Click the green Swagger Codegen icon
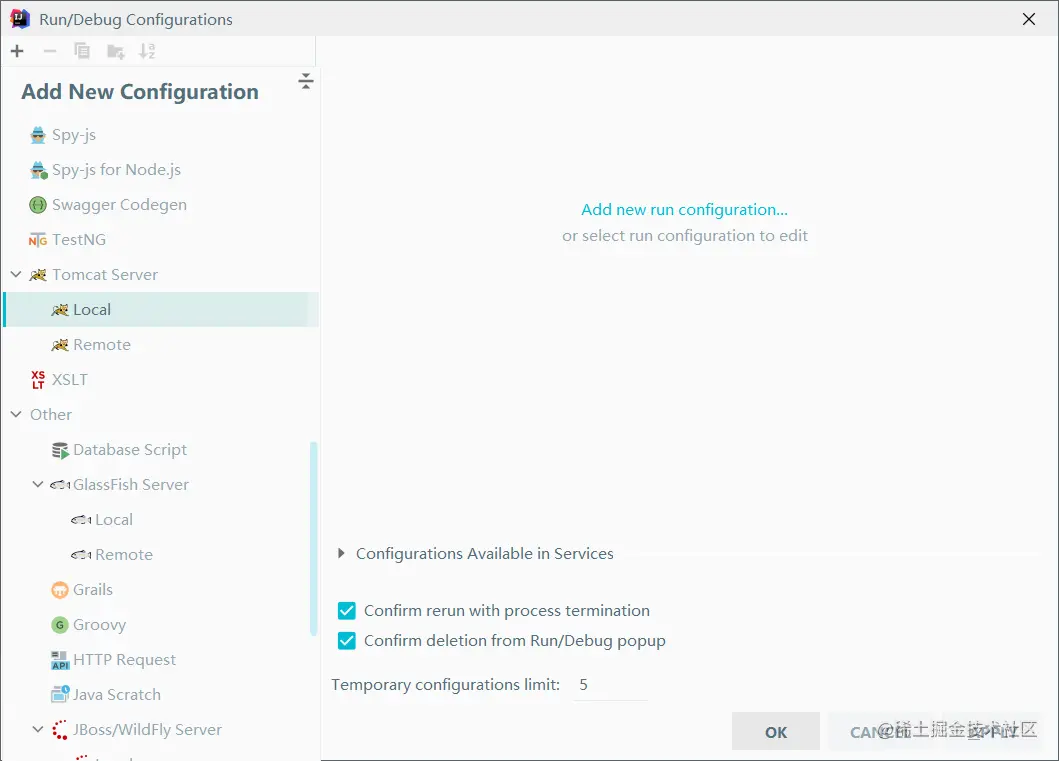The image size is (1059, 761). (x=38, y=205)
